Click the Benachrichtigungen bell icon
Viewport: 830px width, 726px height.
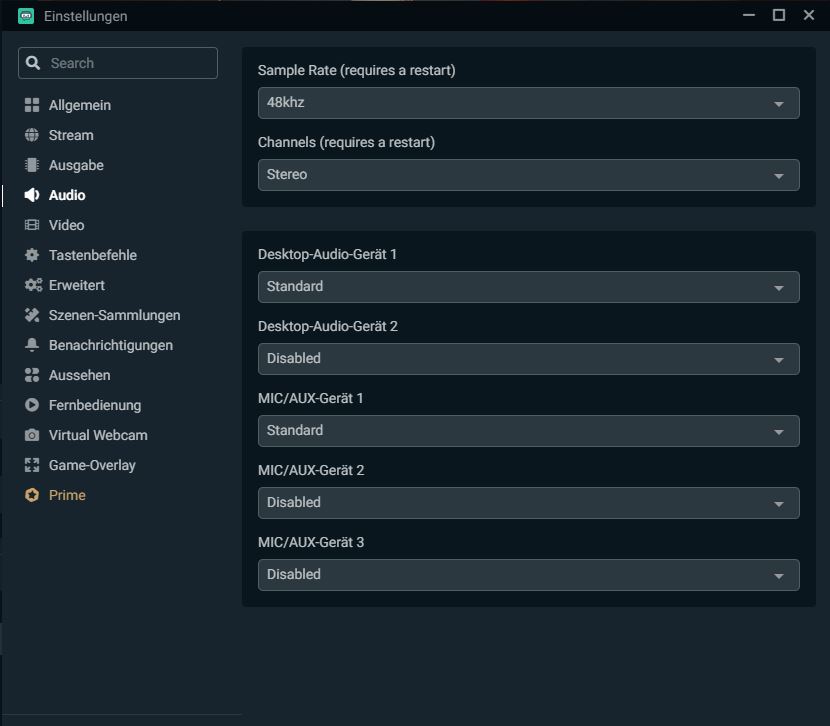coord(32,345)
